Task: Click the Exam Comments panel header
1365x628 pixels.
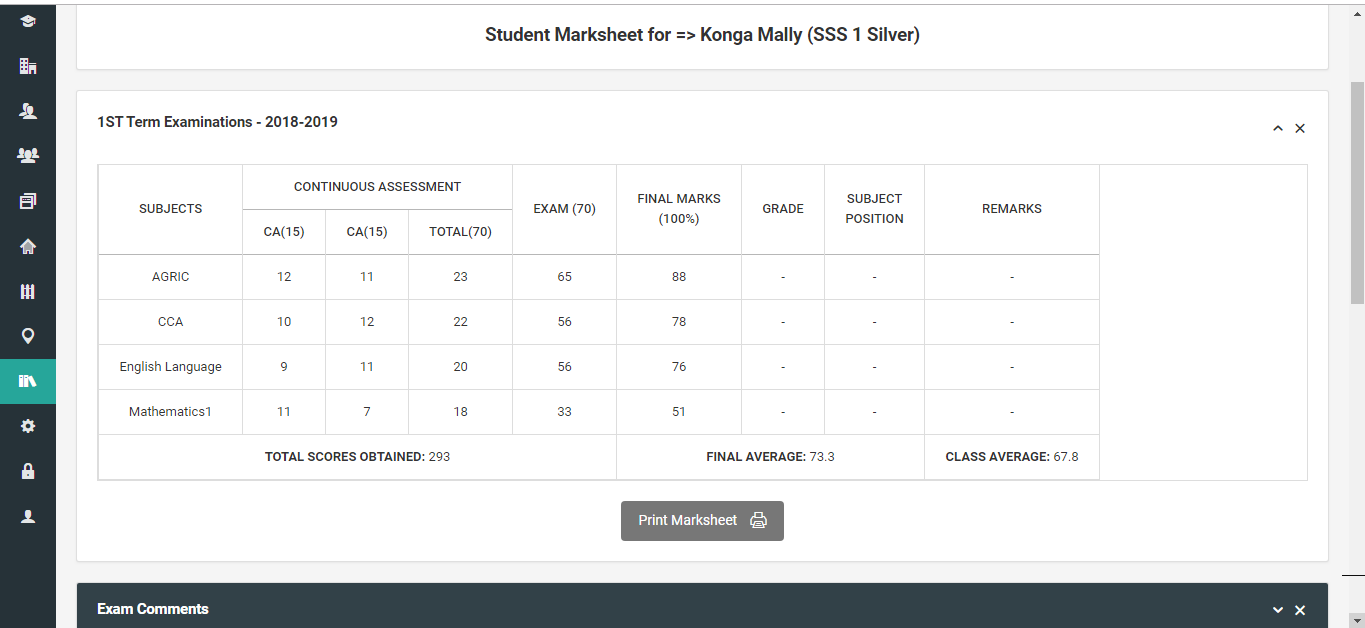Action: point(702,606)
